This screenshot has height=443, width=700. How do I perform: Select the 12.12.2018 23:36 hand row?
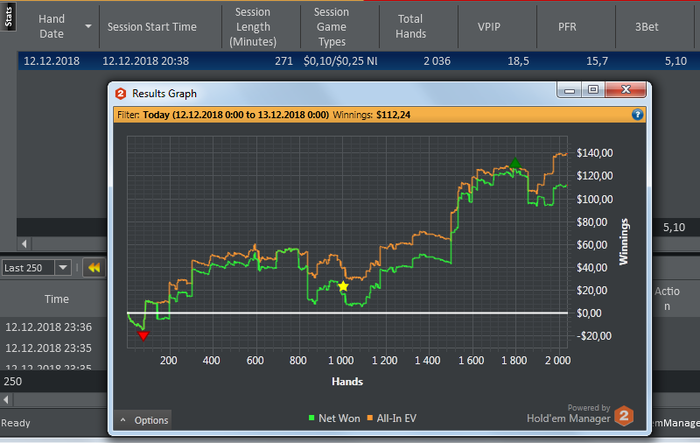pos(49,327)
